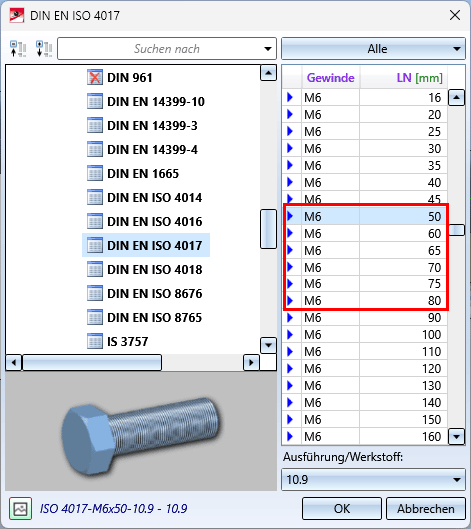The image size is (471, 529).
Task: Click the blue arrow of the M6 100 row
Action: pos(290,334)
